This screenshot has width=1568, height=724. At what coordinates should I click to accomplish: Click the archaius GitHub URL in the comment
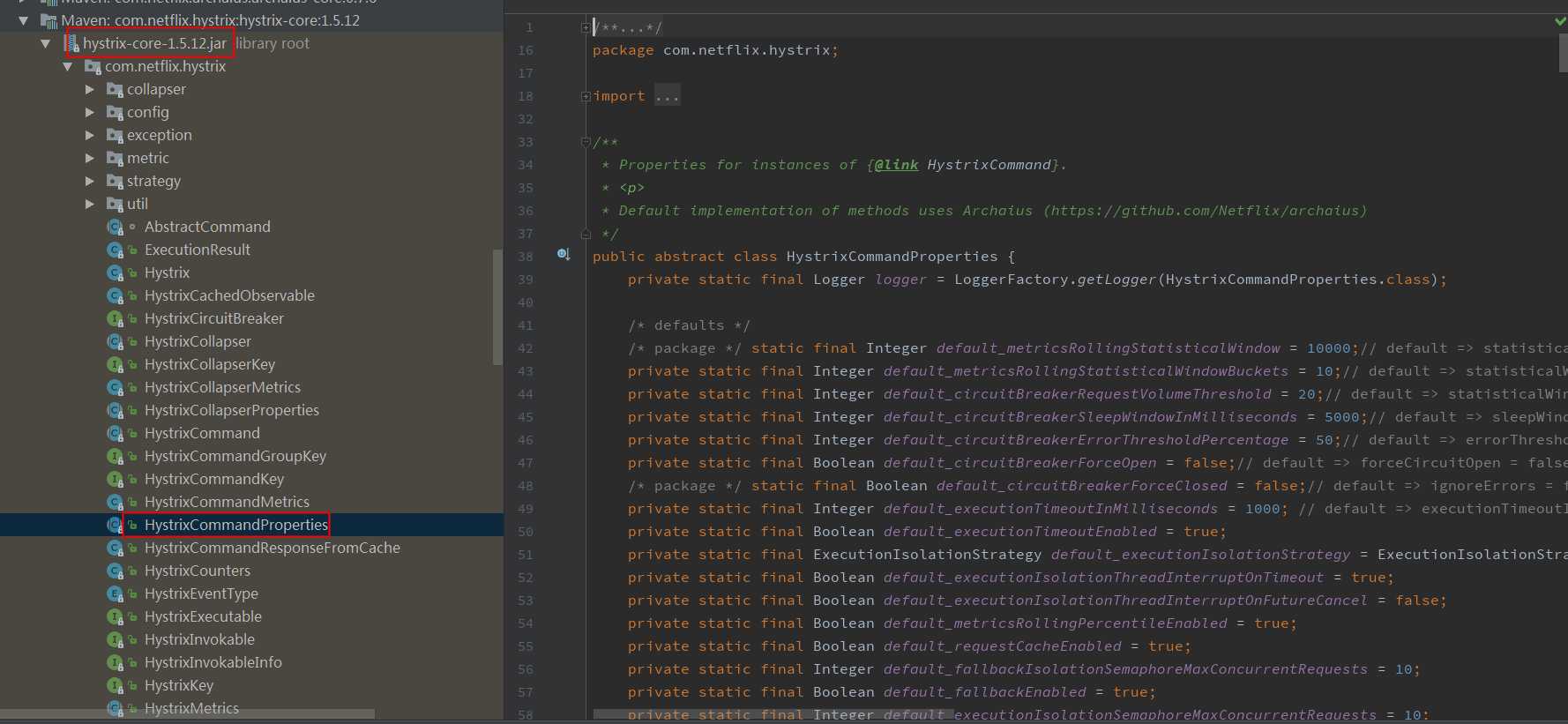pyautogui.click(x=1205, y=211)
